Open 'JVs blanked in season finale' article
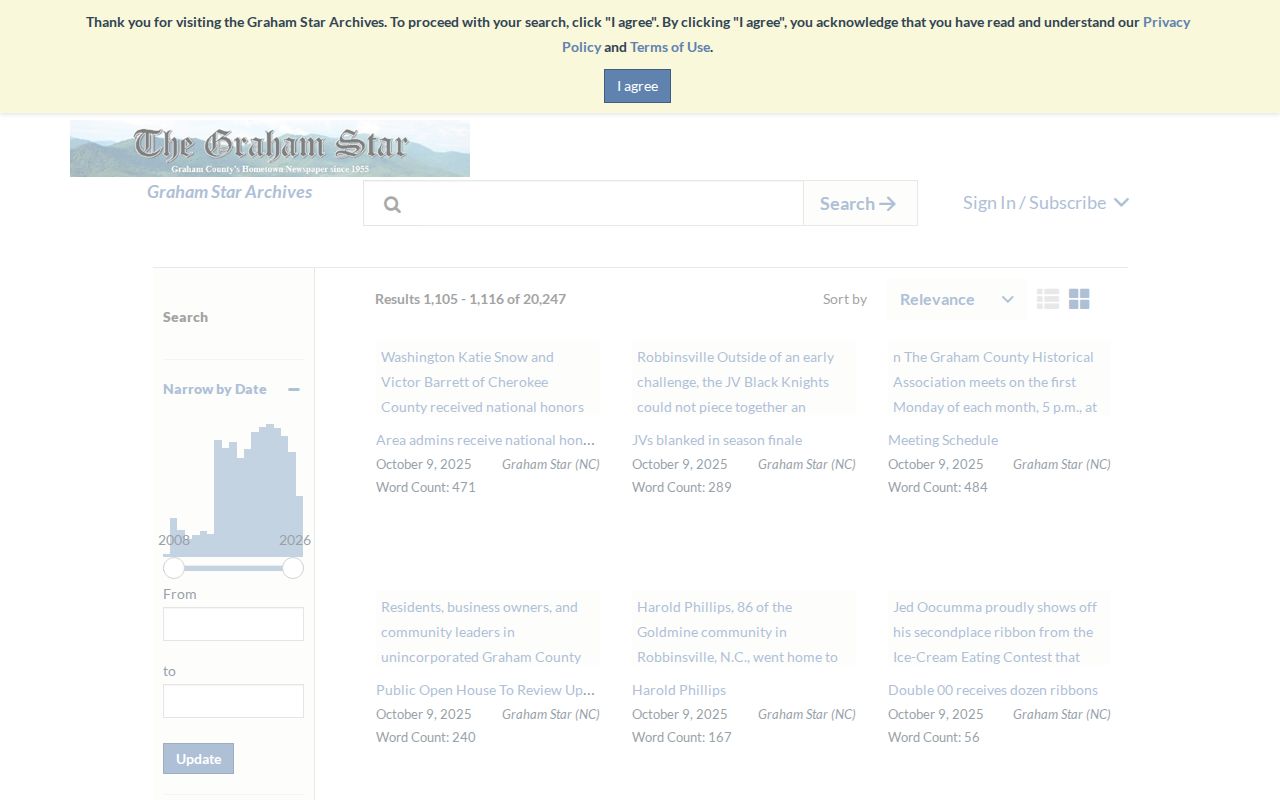This screenshot has height=800, width=1280. [x=717, y=440]
